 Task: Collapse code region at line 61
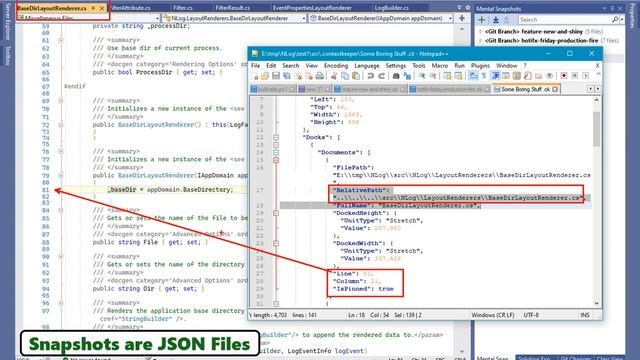[x=60, y=40]
